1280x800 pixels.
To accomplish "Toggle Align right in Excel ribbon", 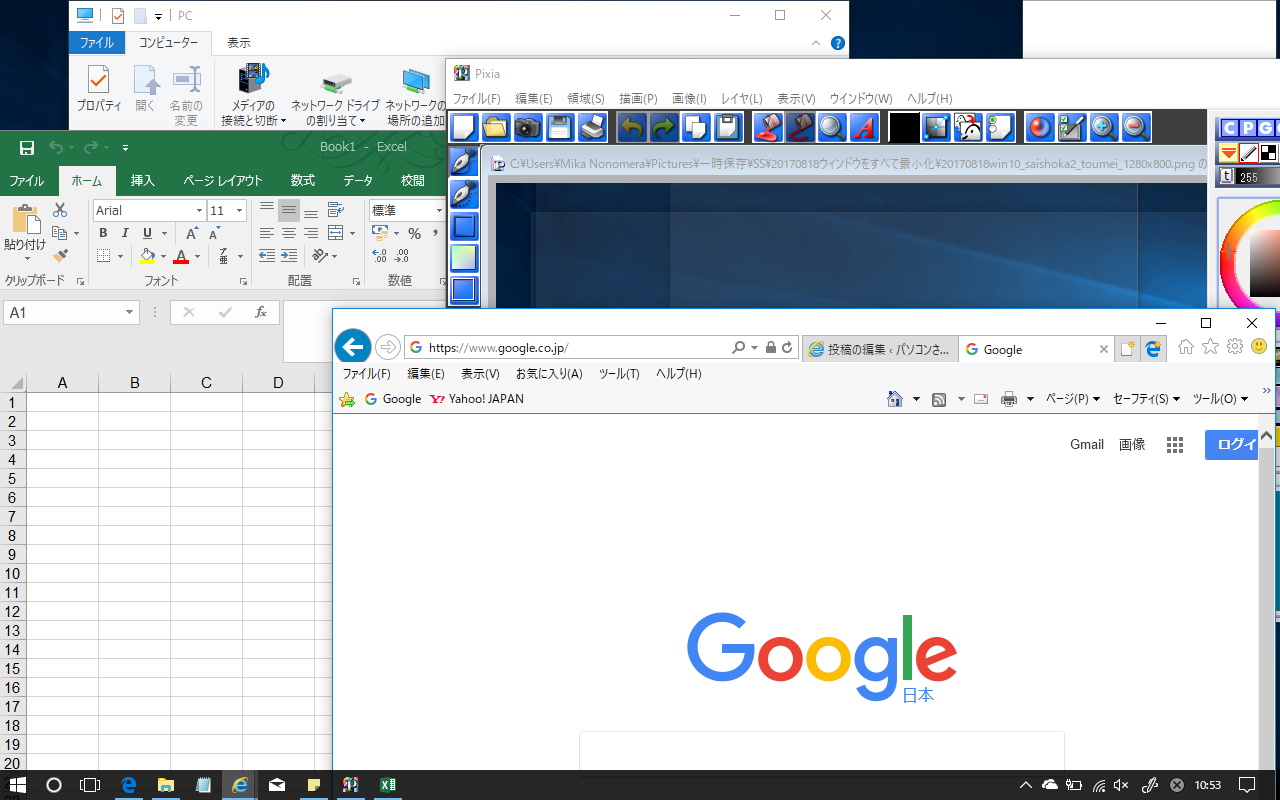I will click(x=311, y=233).
